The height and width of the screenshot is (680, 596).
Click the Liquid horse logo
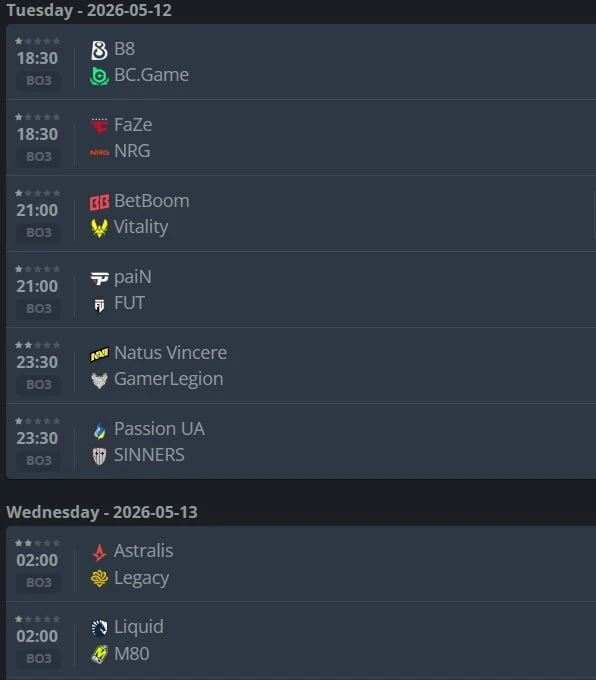click(x=99, y=628)
